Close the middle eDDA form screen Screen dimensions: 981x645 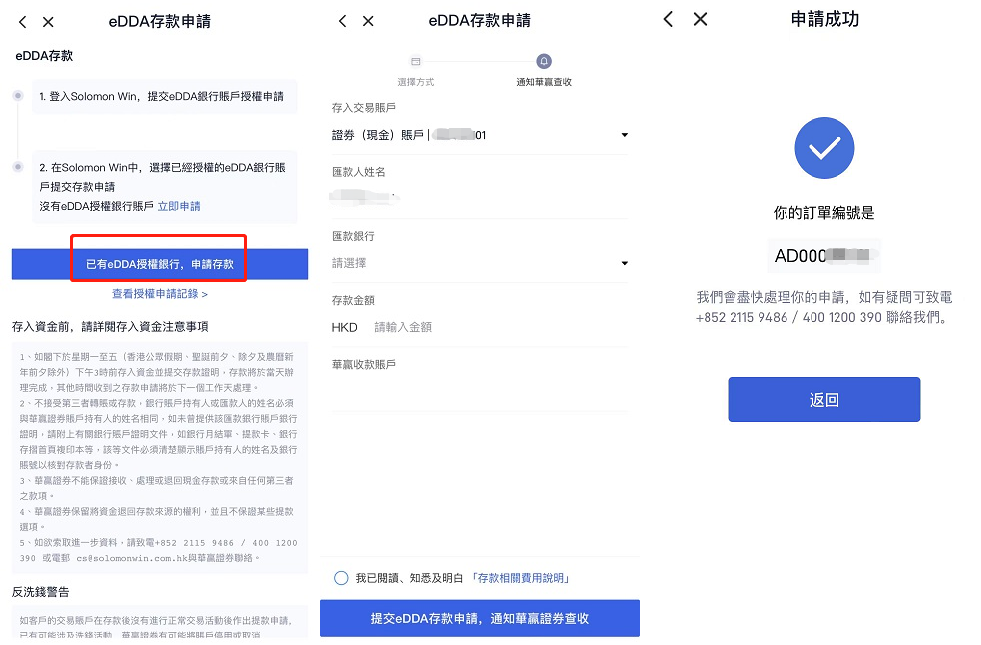(x=368, y=21)
